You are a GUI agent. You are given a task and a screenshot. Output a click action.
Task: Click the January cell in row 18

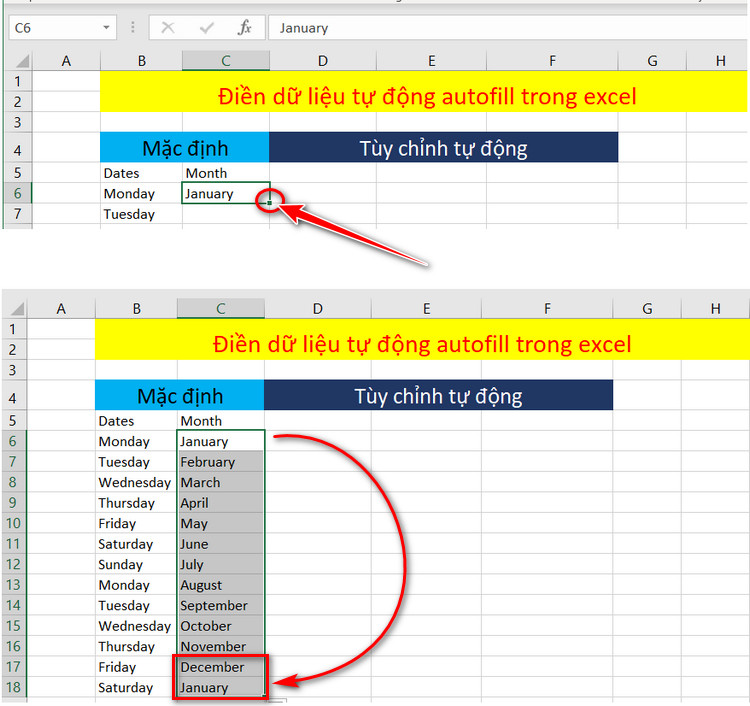[221, 687]
